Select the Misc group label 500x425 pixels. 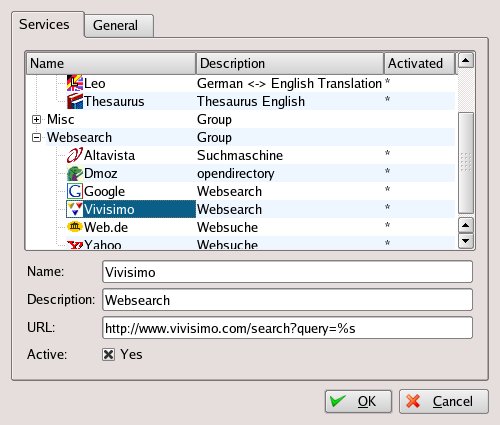coord(61,119)
